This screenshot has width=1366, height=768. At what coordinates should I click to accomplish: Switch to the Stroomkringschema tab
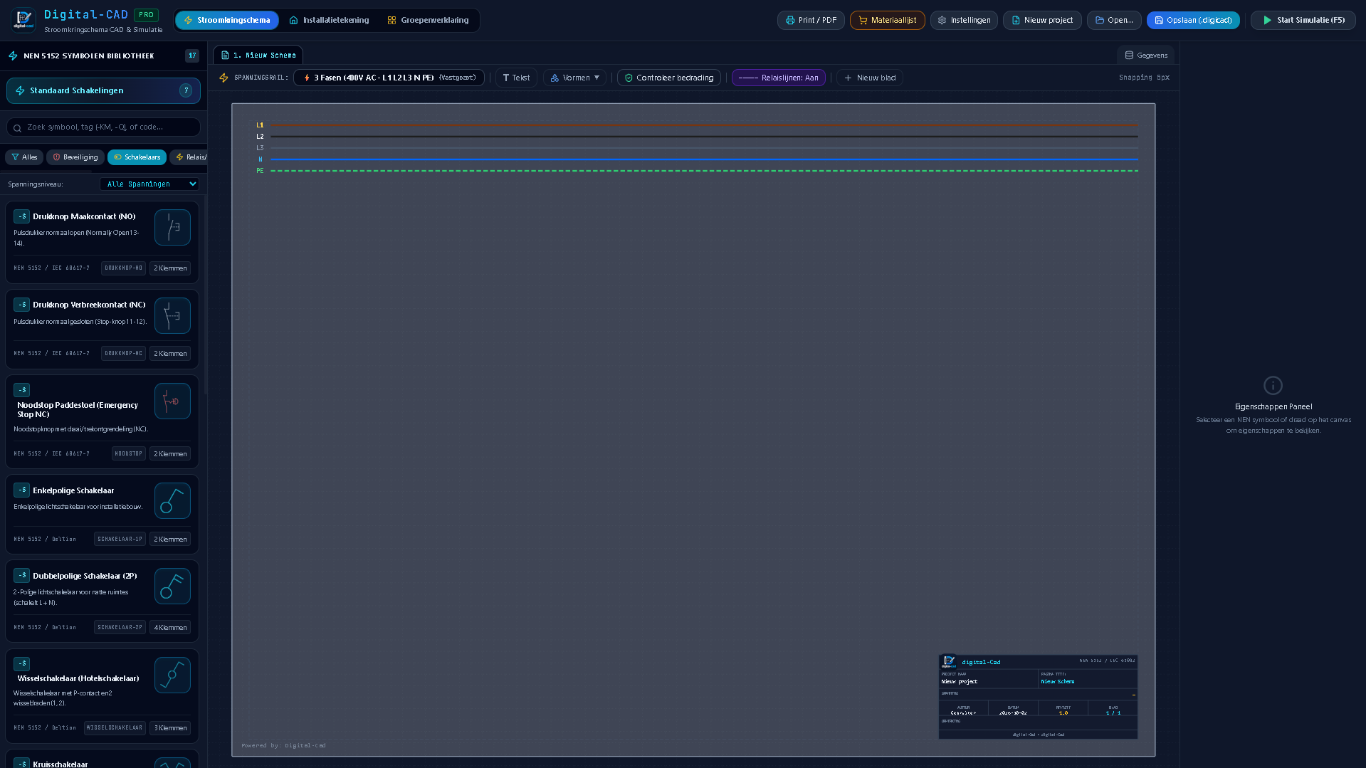(x=226, y=20)
